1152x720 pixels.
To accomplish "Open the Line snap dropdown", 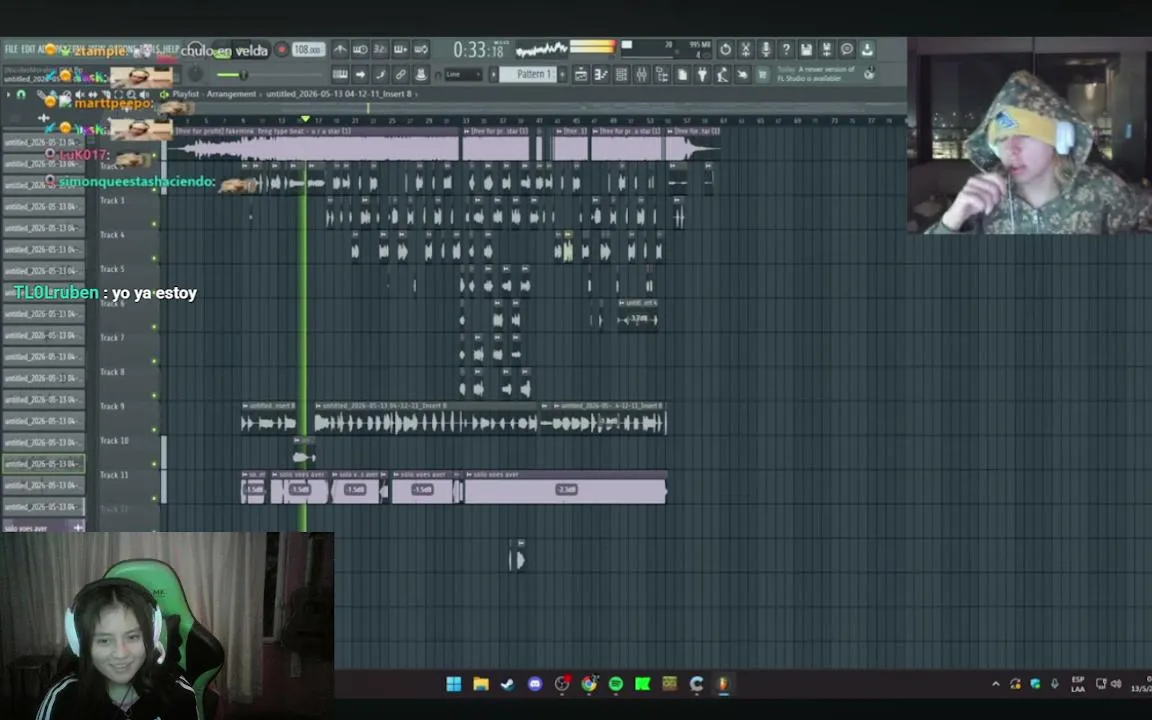I will (463, 74).
